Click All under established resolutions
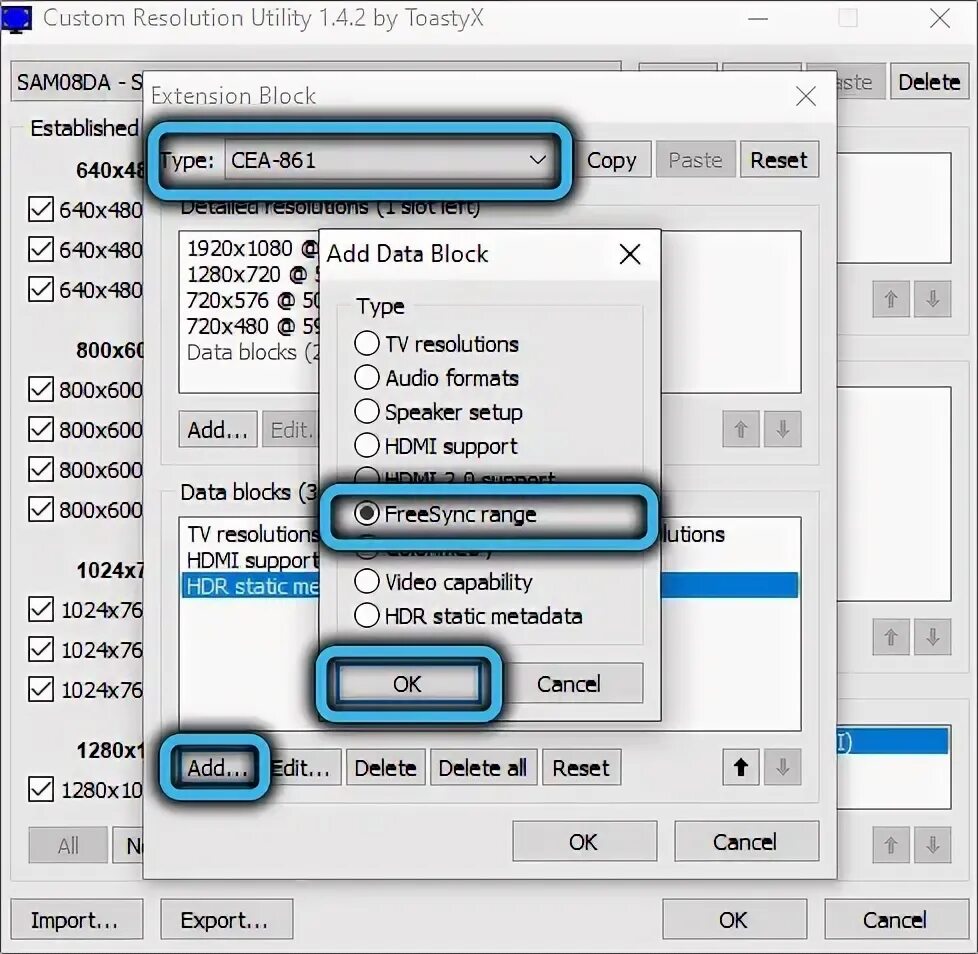The height and width of the screenshot is (954, 978). [x=68, y=846]
